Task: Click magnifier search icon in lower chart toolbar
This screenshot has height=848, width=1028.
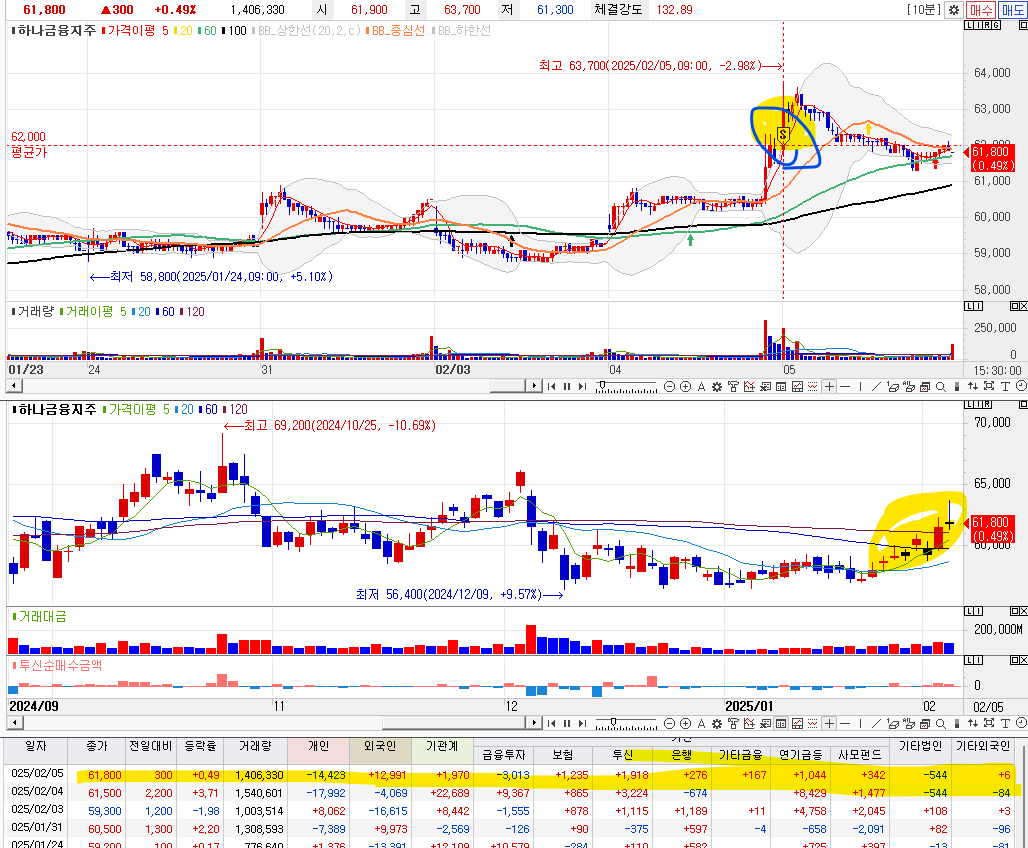Action: (x=941, y=723)
